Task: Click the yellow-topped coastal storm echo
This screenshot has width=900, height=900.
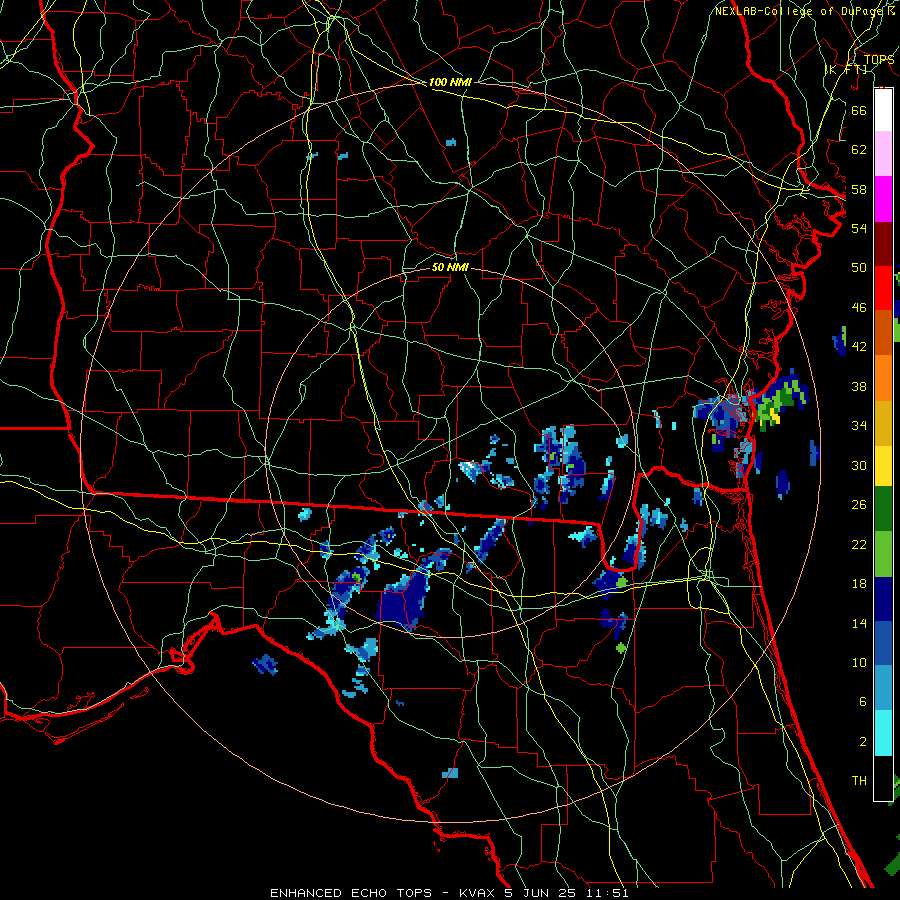Action: point(781,402)
